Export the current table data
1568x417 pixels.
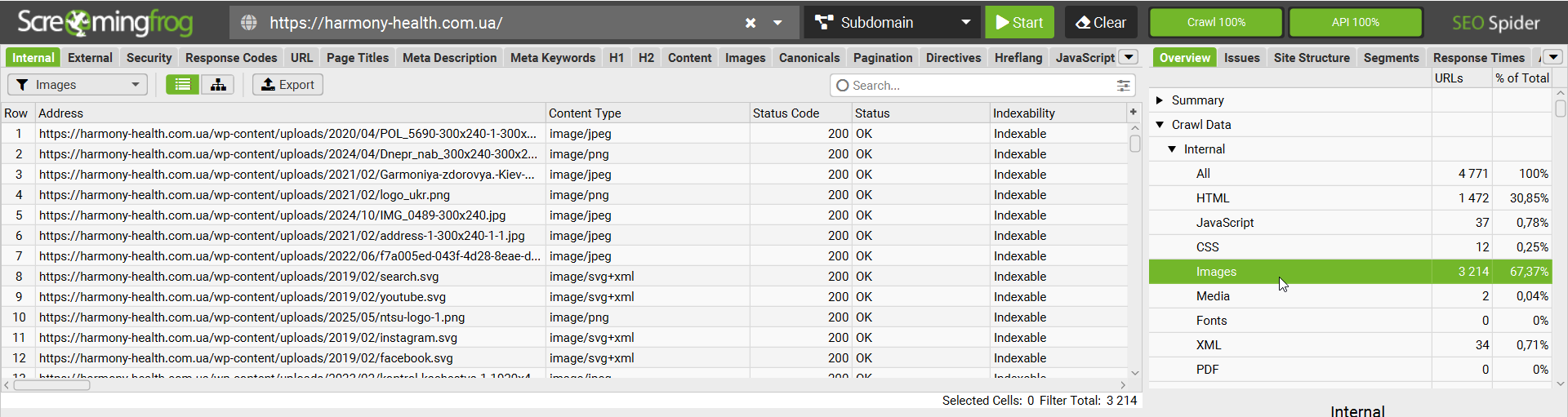coord(287,85)
